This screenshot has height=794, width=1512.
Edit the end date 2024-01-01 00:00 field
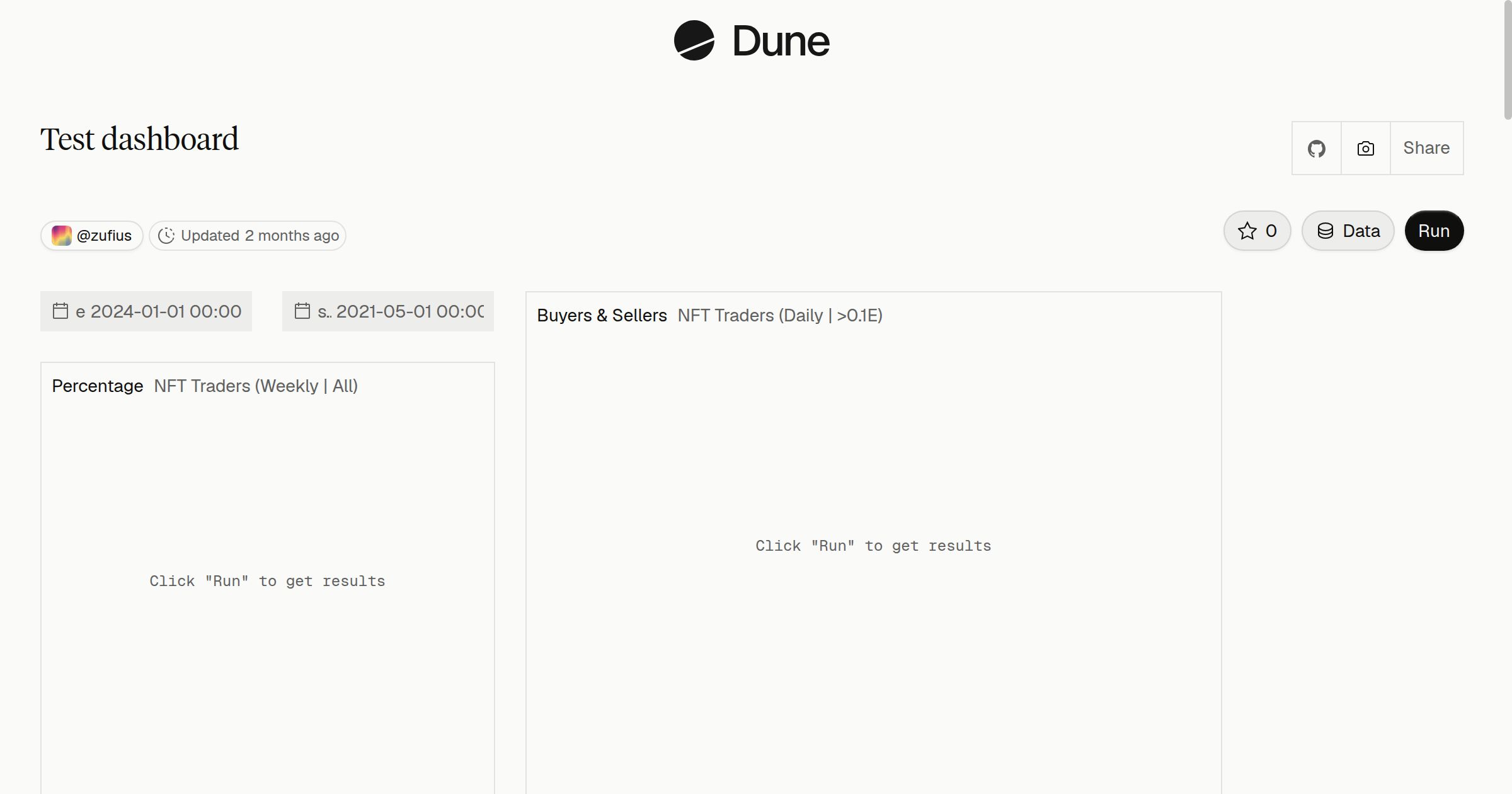click(146, 311)
